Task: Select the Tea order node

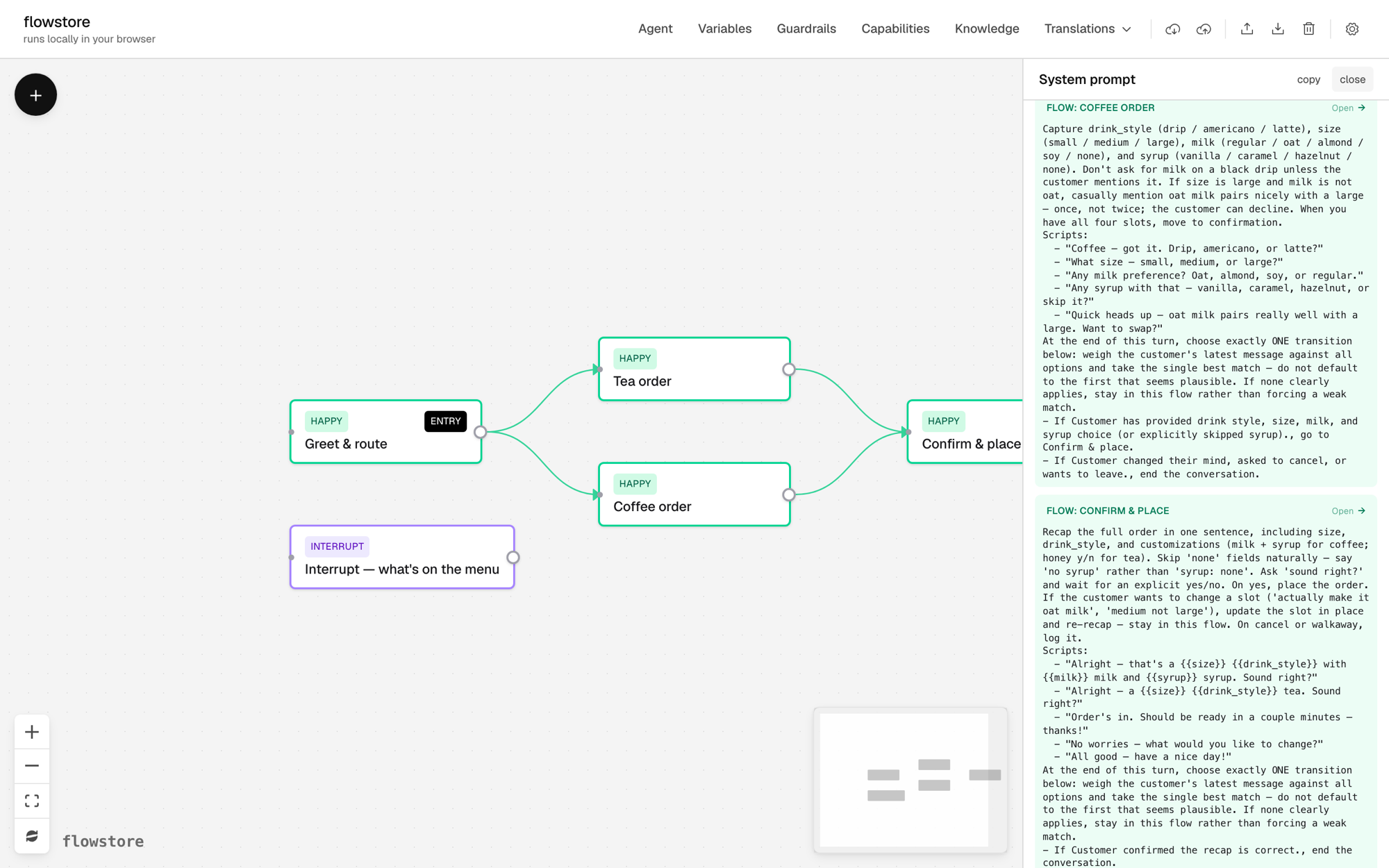Action: tap(694, 369)
